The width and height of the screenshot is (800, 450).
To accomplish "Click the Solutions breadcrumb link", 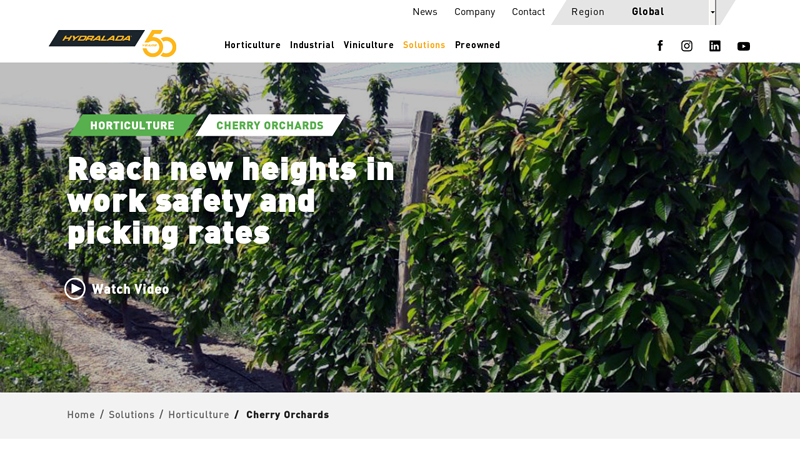I will [131, 415].
